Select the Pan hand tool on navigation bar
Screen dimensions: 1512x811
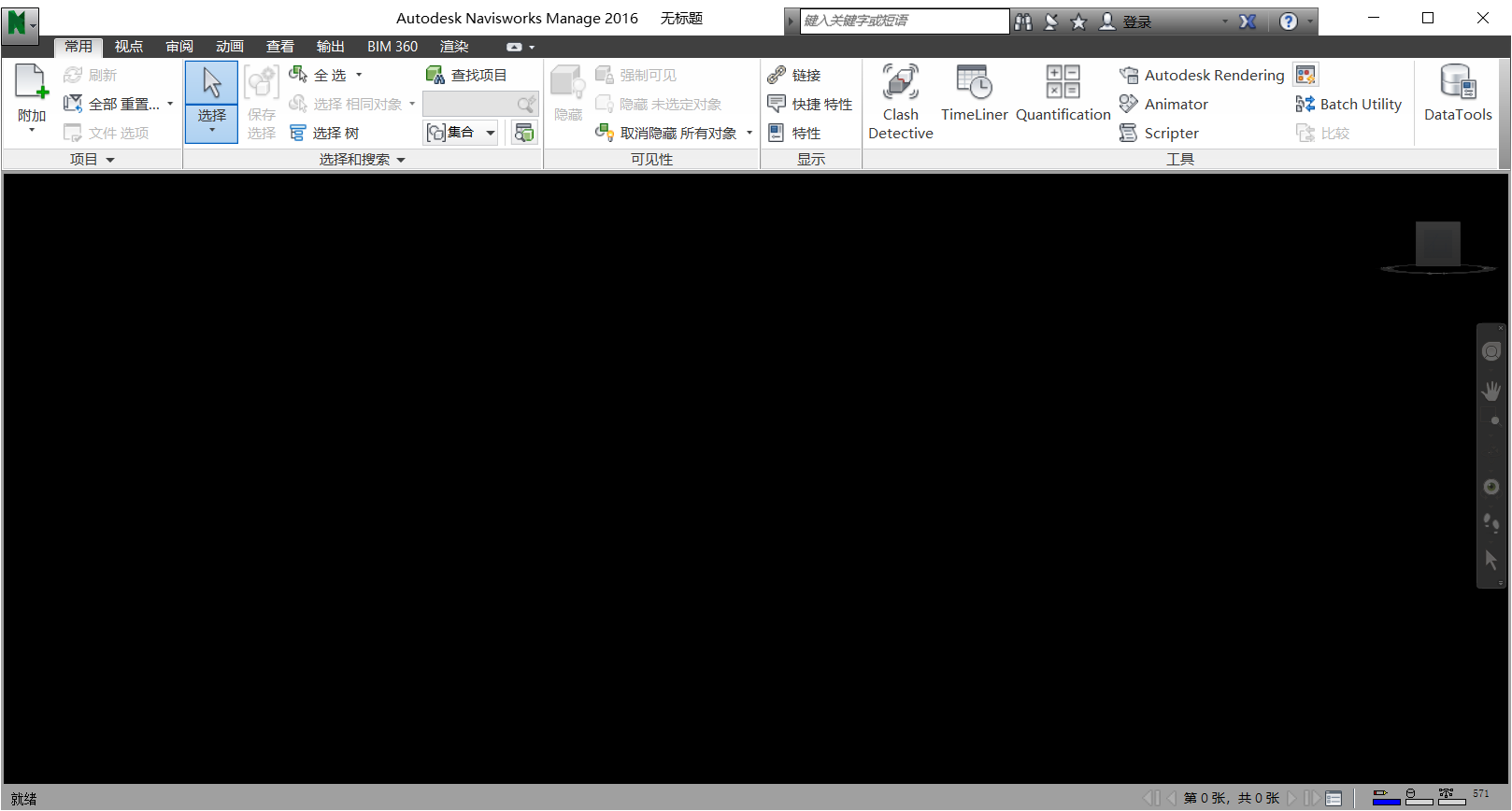(x=1491, y=391)
